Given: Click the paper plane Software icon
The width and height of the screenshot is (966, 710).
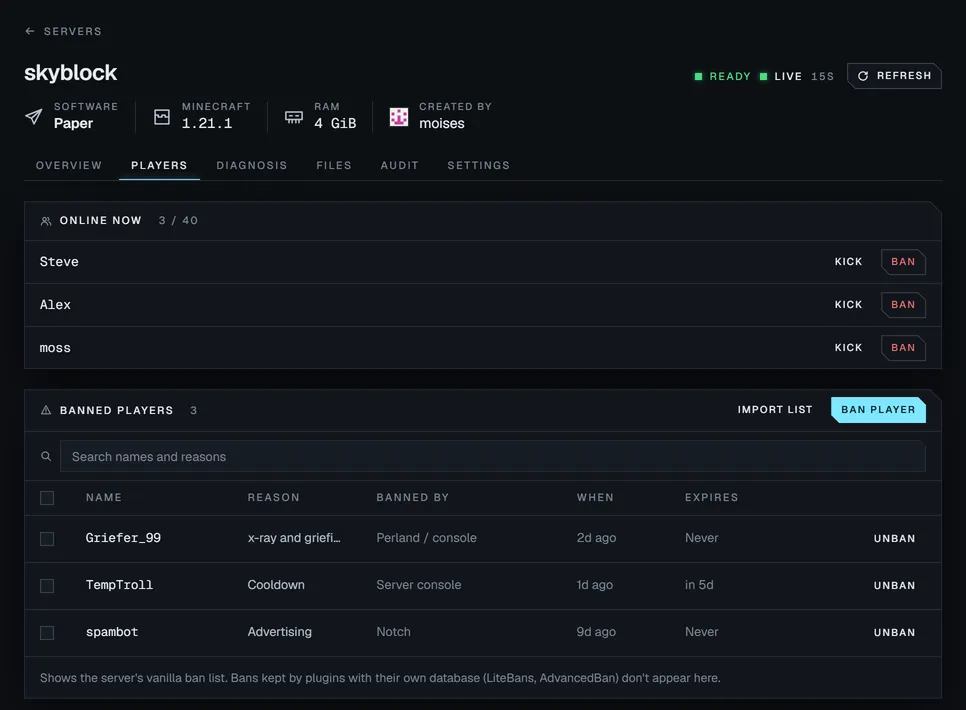Looking at the screenshot, I should (34, 116).
